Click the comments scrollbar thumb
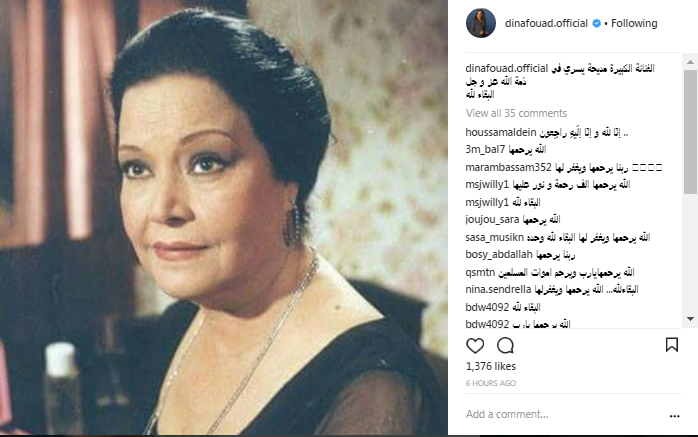Viewport: 698px width, 437px height. point(690,131)
